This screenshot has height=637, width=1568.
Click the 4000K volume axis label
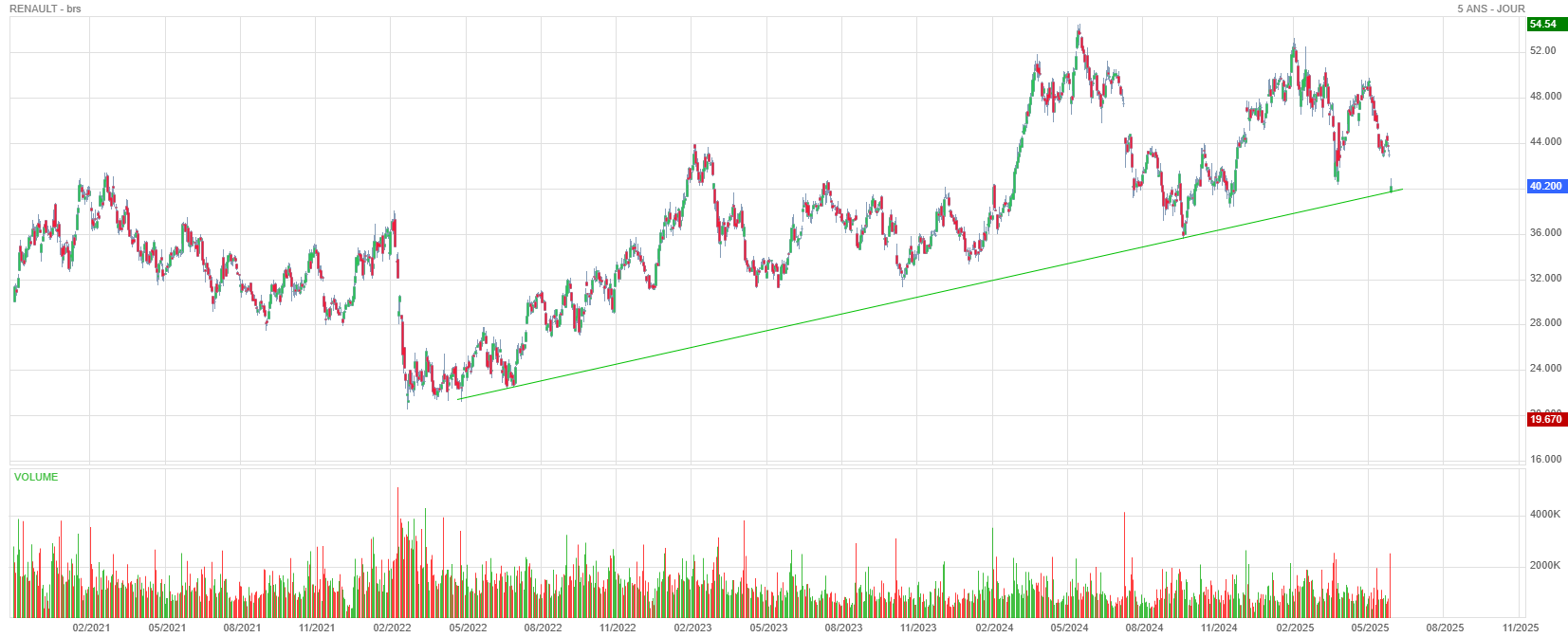(1545, 515)
